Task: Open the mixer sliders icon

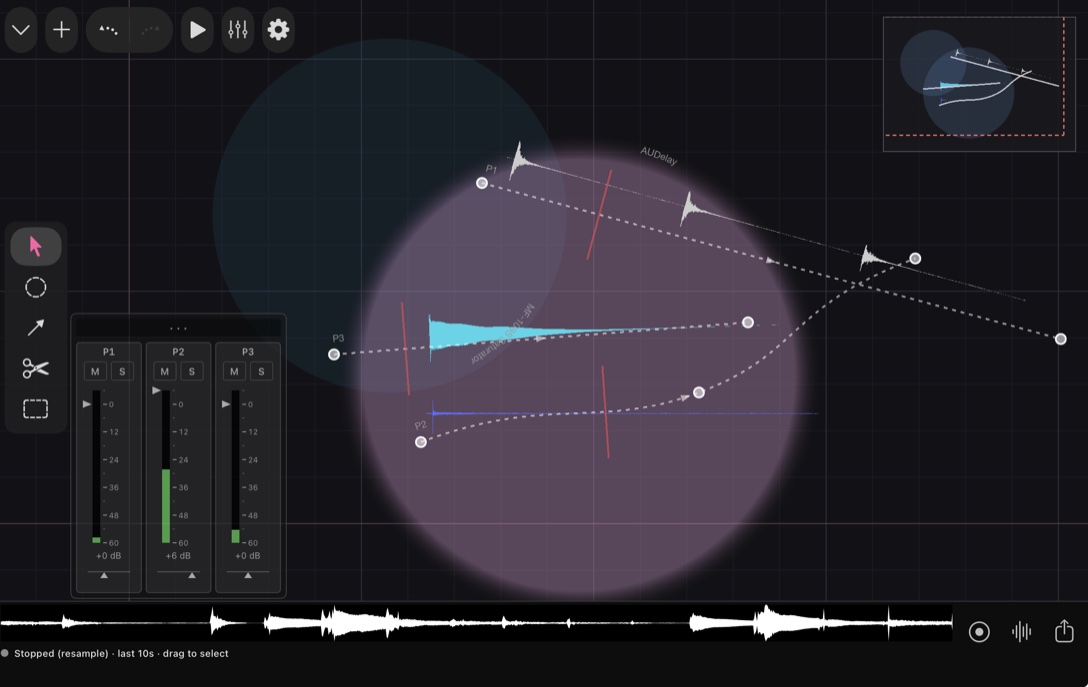Action: tap(237, 30)
